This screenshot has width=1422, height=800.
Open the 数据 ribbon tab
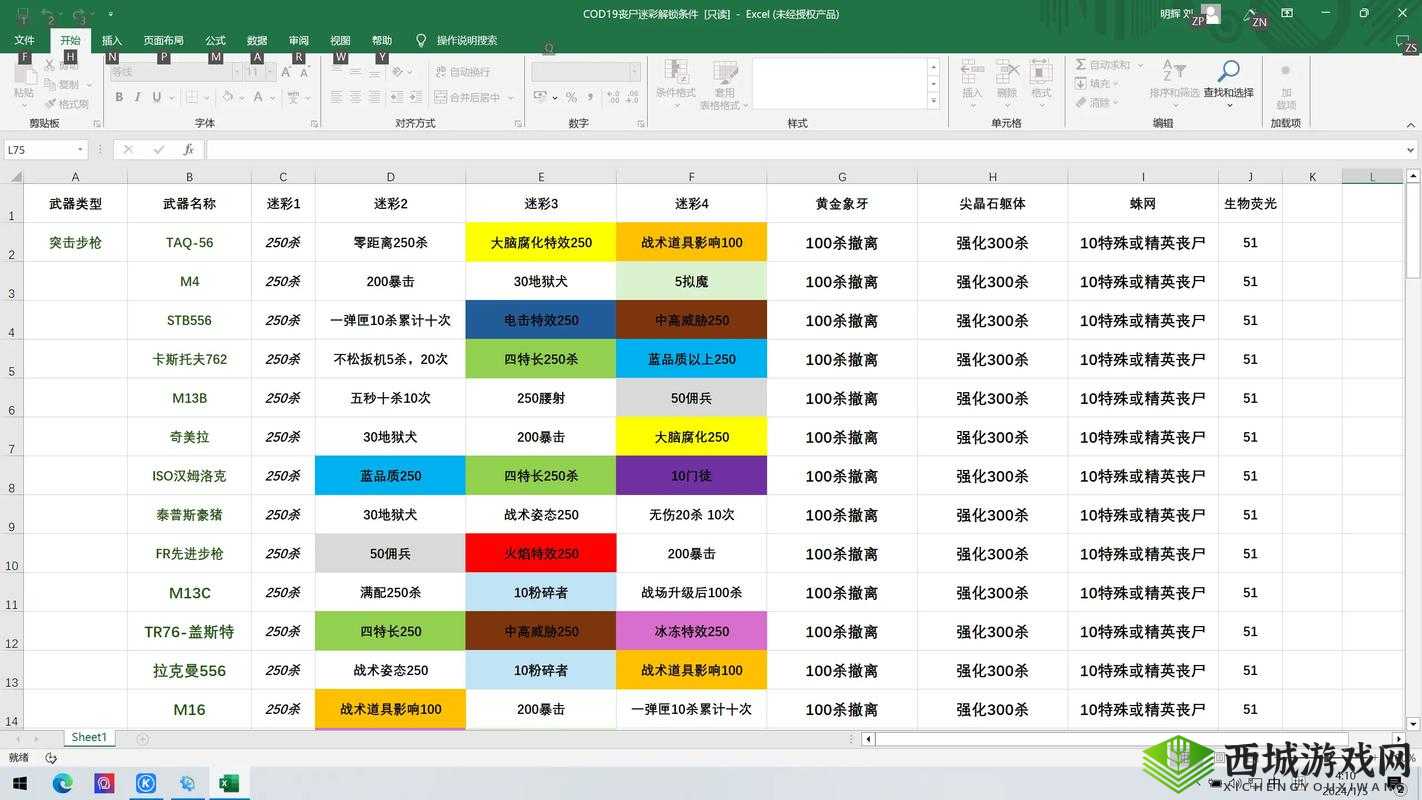click(x=256, y=40)
